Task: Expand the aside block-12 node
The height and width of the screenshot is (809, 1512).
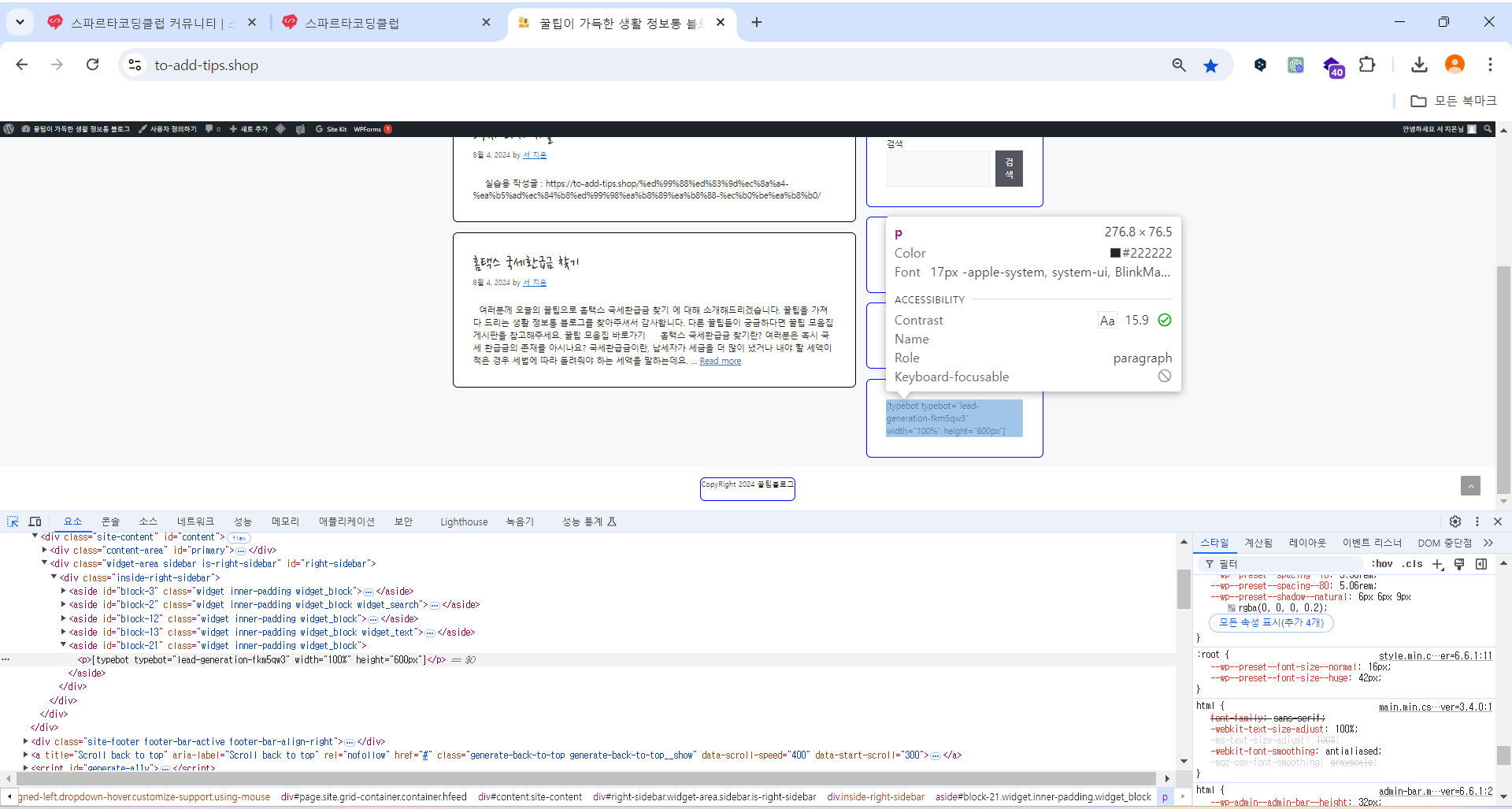Action: (x=64, y=618)
